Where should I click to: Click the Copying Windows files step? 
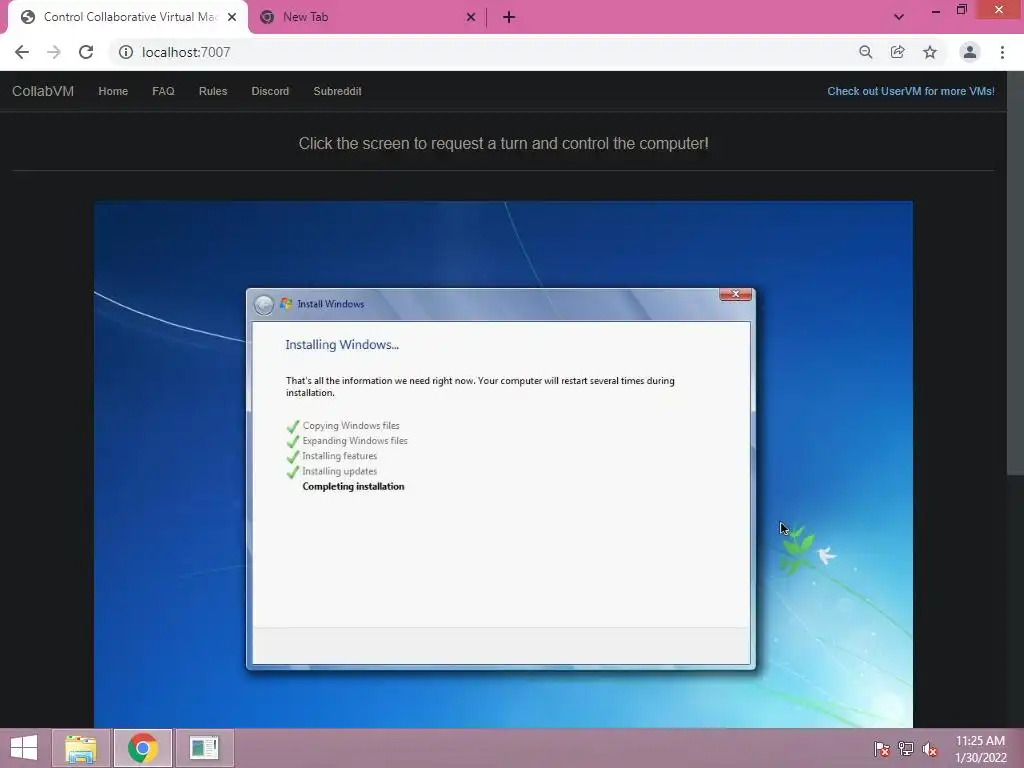click(351, 426)
